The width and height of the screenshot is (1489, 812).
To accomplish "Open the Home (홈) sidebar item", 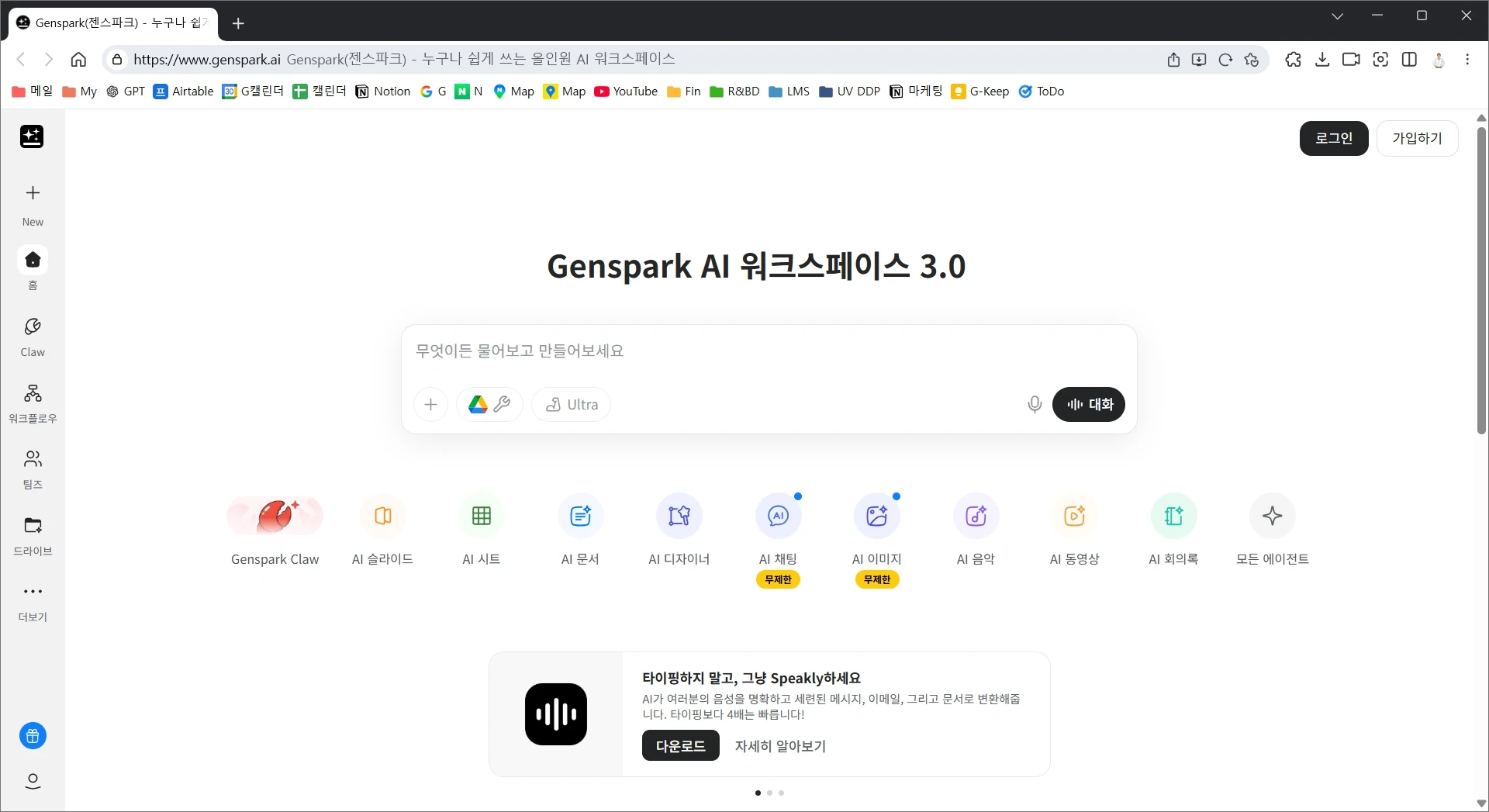I will click(x=33, y=268).
